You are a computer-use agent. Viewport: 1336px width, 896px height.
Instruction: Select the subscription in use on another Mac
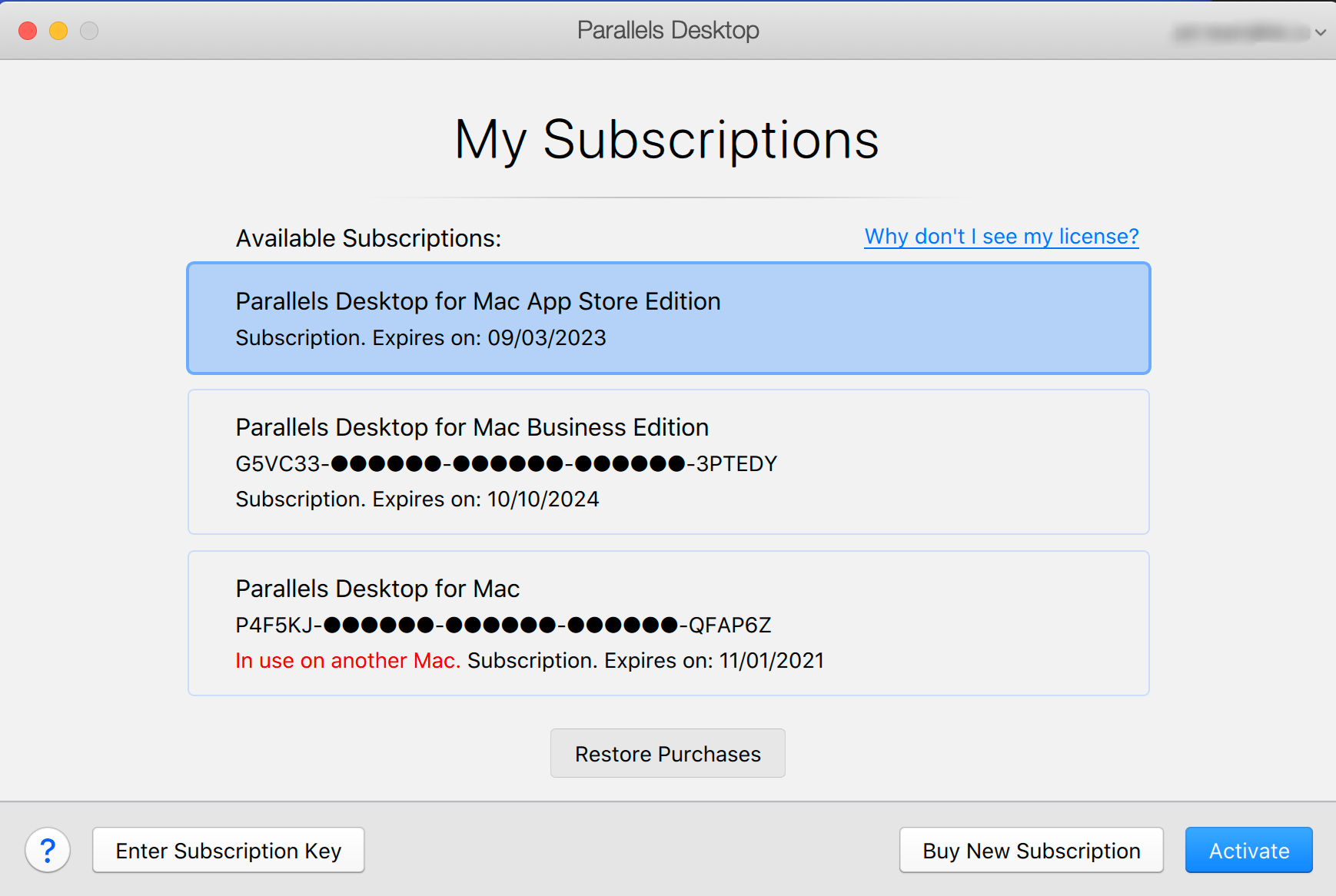[x=668, y=623]
